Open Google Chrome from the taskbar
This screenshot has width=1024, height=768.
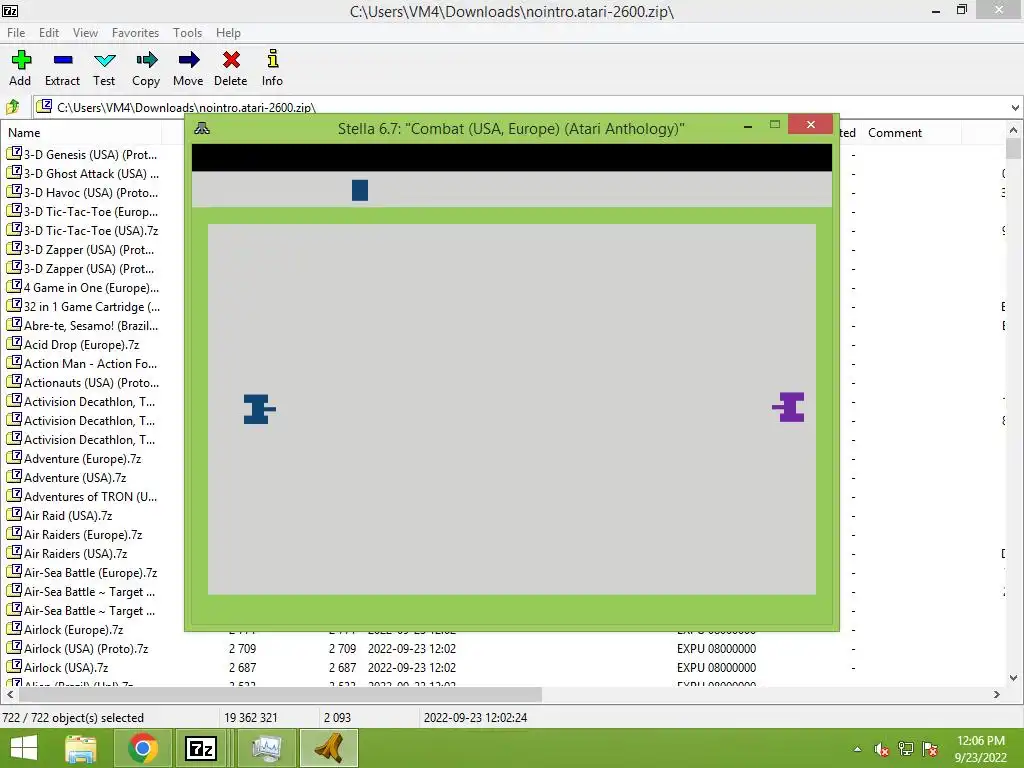pyautogui.click(x=142, y=748)
